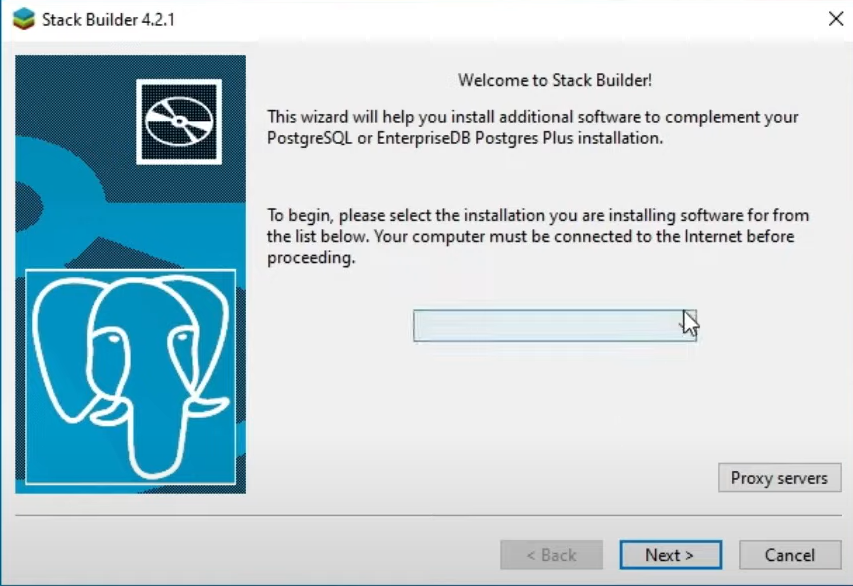Open Proxy servers settings

779,478
